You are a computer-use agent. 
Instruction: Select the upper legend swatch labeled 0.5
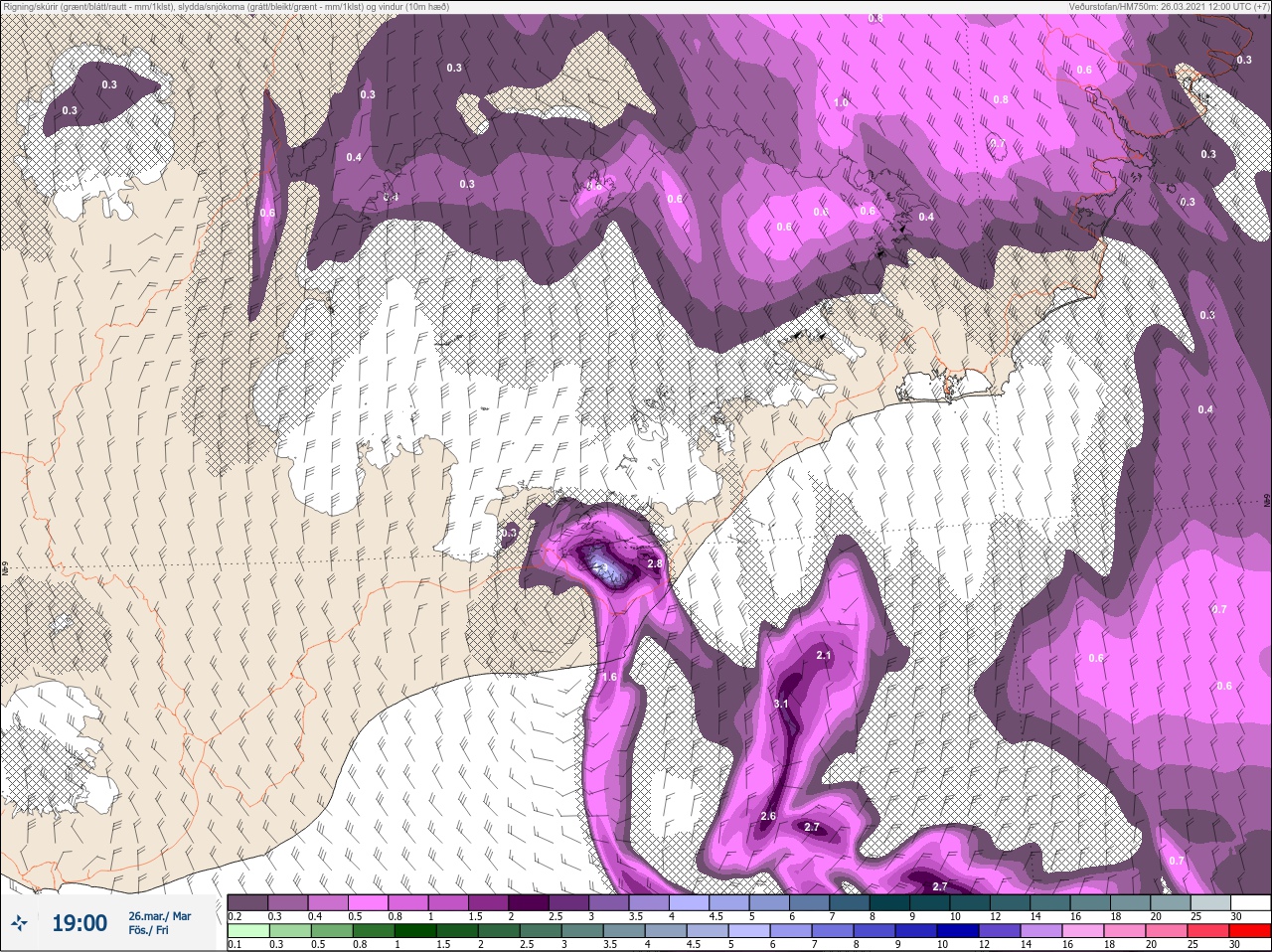pos(369,902)
